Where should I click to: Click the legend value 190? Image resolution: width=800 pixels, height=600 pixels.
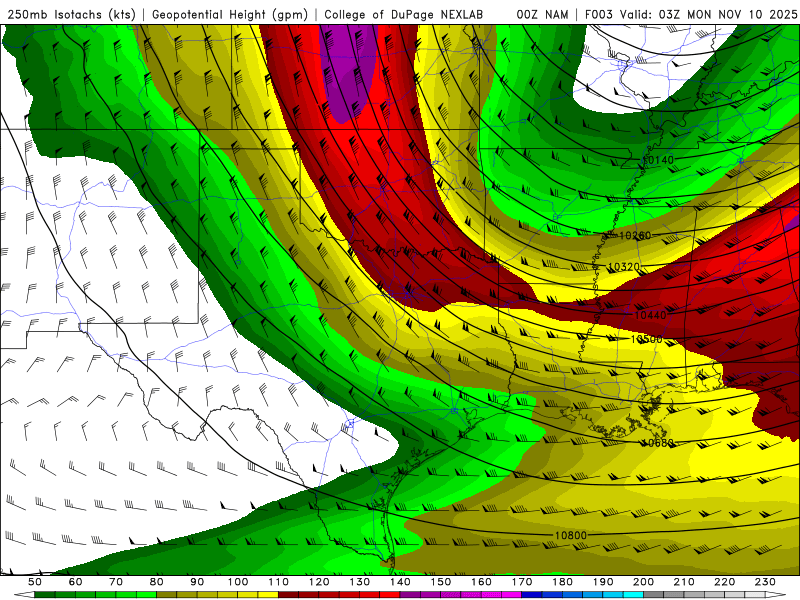click(x=603, y=582)
